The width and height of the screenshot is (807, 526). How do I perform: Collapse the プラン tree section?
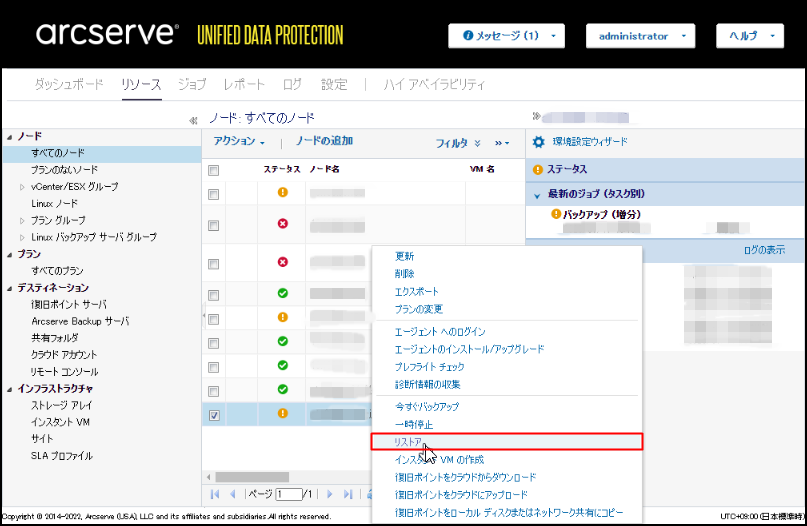10,254
